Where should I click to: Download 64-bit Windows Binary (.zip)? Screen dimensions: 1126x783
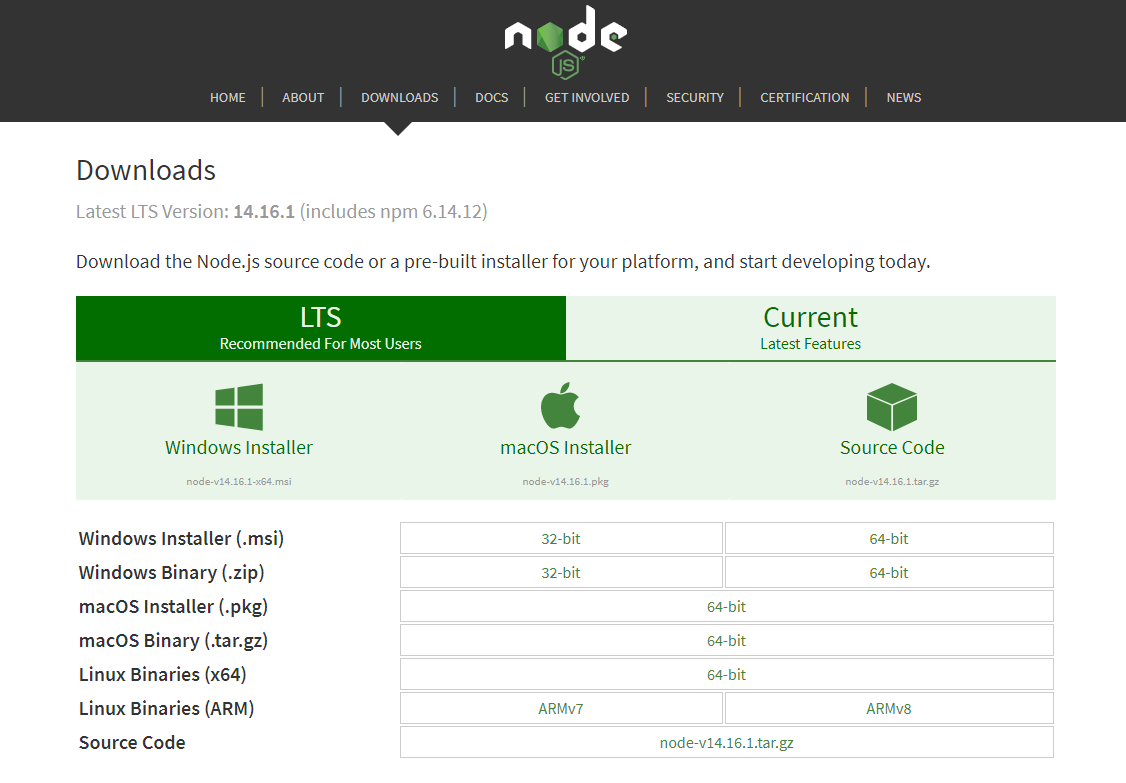pyautogui.click(x=888, y=573)
